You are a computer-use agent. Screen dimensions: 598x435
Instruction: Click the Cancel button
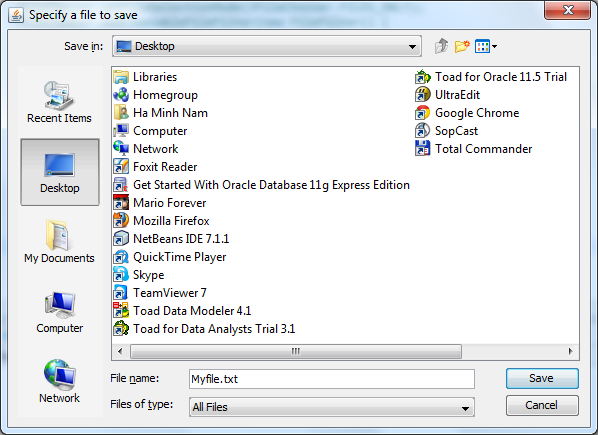coord(542,405)
